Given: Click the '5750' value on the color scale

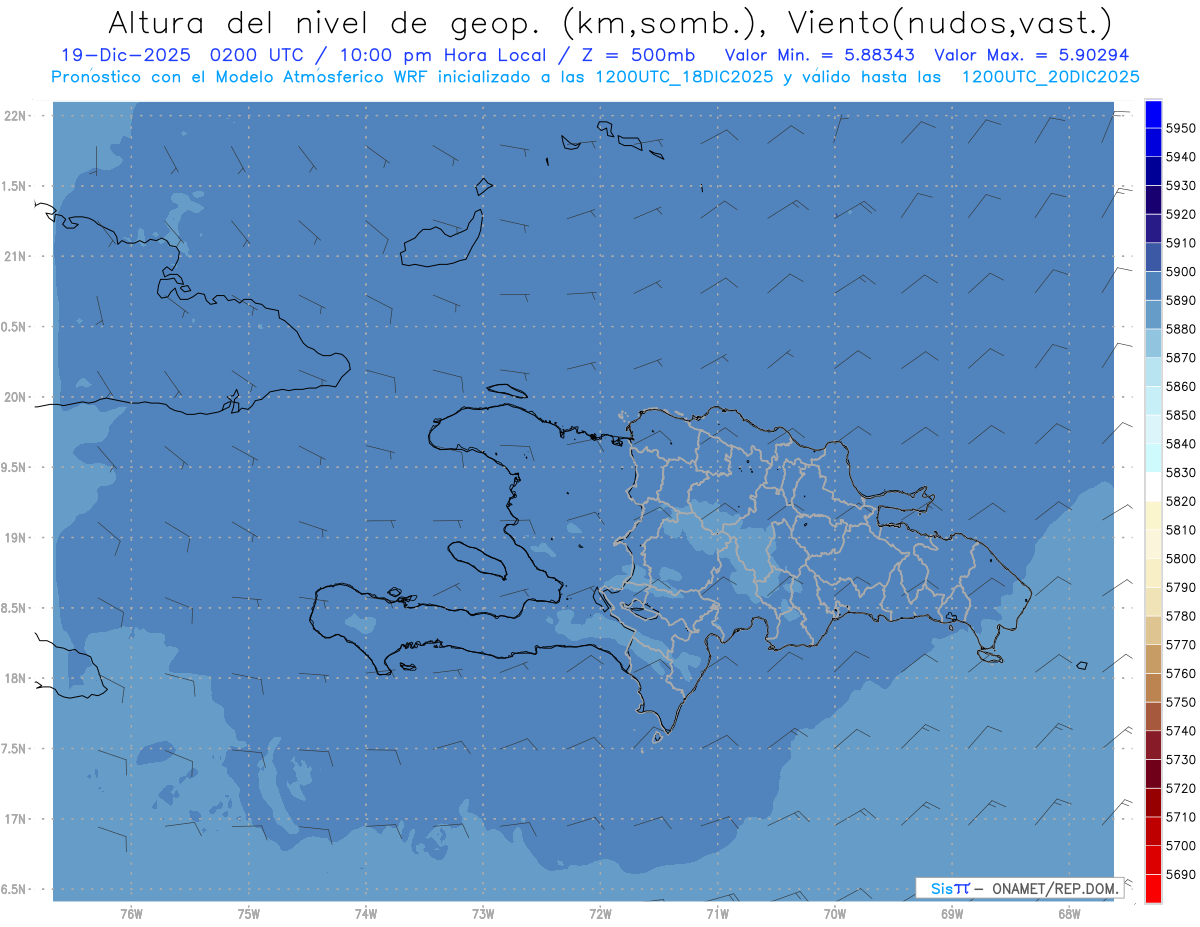Looking at the screenshot, I should (1180, 702).
